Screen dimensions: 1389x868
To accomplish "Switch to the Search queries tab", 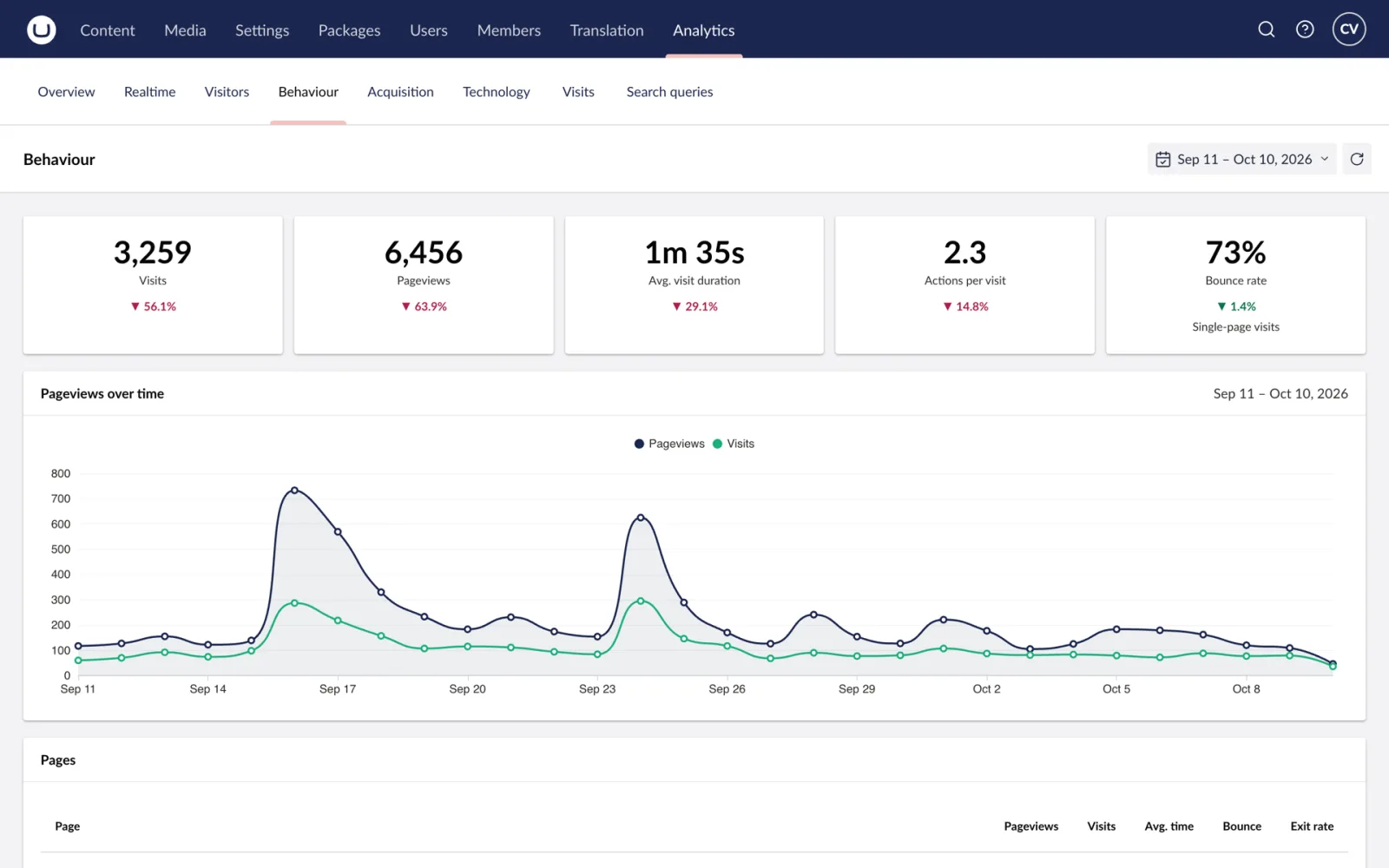I will pos(669,92).
